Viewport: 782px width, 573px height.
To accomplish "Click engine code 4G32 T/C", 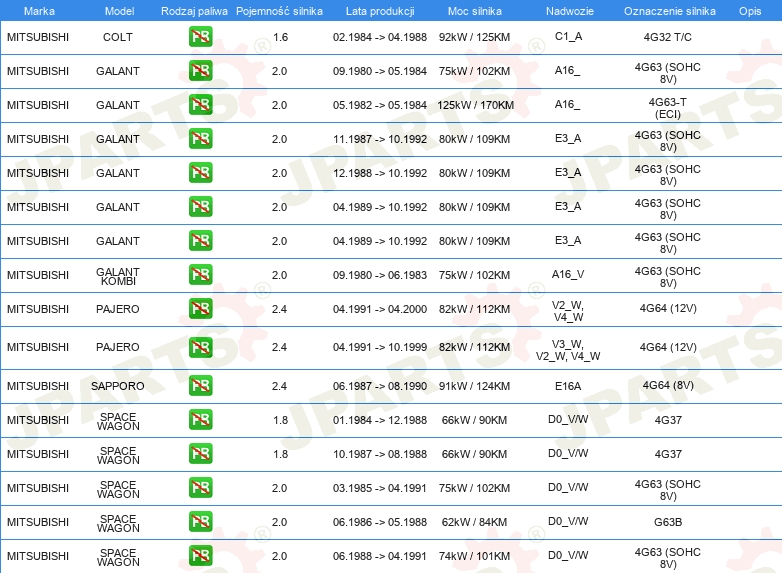I will 668,37.
